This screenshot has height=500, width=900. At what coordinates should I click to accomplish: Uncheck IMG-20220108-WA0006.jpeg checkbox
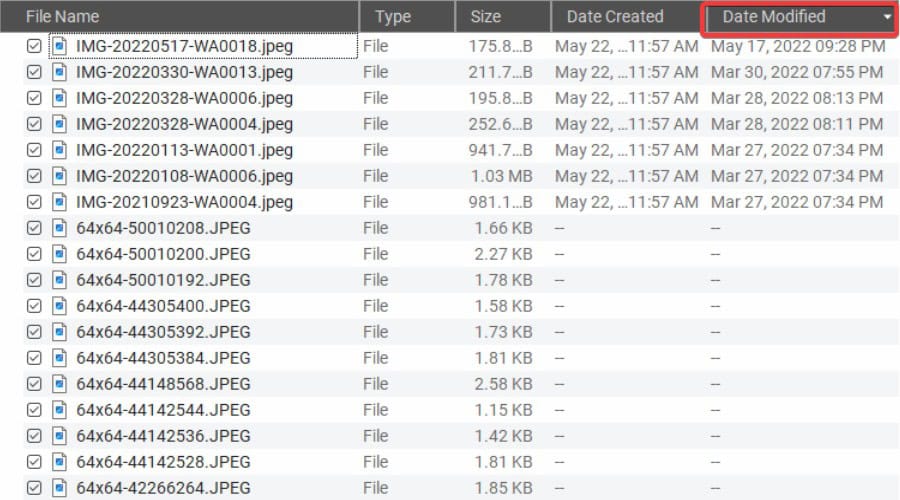[34, 176]
